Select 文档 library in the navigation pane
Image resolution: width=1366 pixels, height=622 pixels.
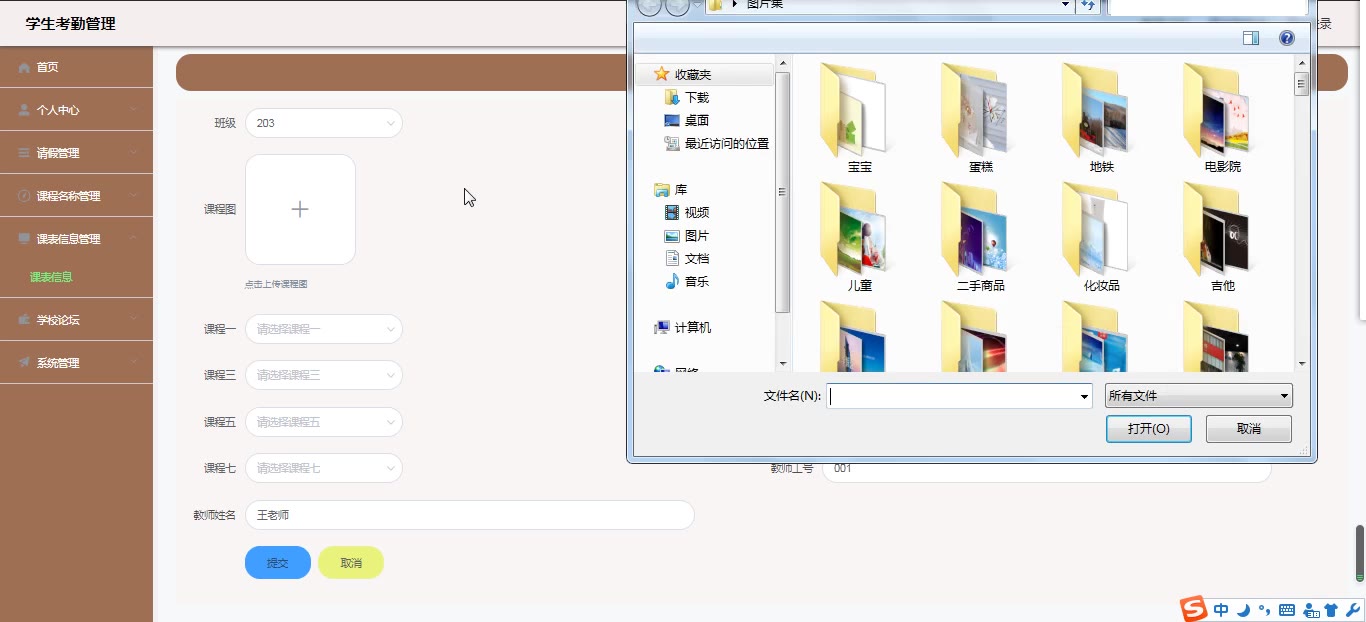click(x=696, y=259)
